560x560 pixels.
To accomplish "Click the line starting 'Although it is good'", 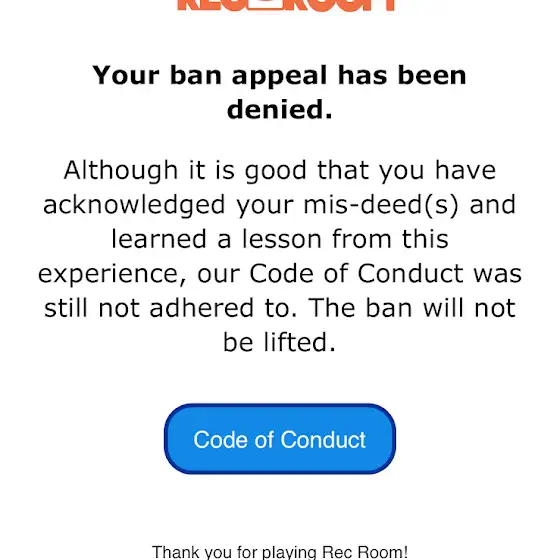I will pos(280,170).
